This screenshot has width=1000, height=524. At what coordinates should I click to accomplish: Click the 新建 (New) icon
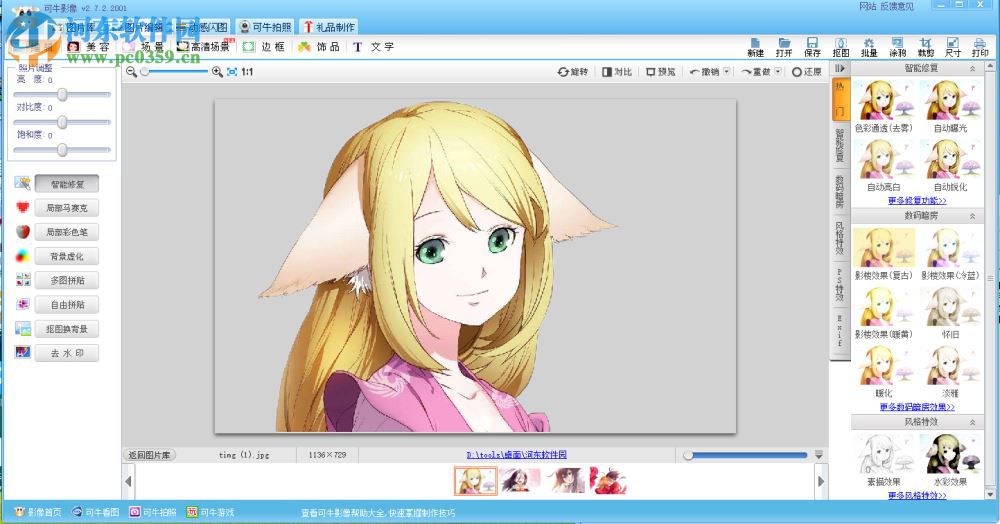pyautogui.click(x=755, y=46)
